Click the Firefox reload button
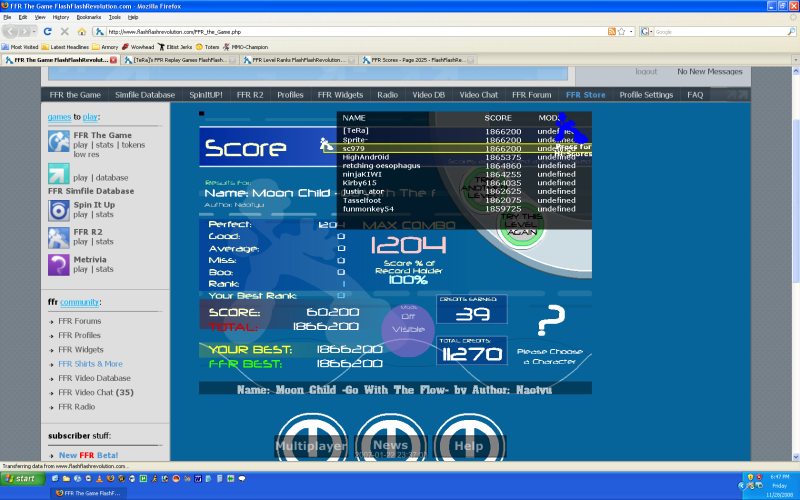The image size is (800, 500). (x=47, y=31)
